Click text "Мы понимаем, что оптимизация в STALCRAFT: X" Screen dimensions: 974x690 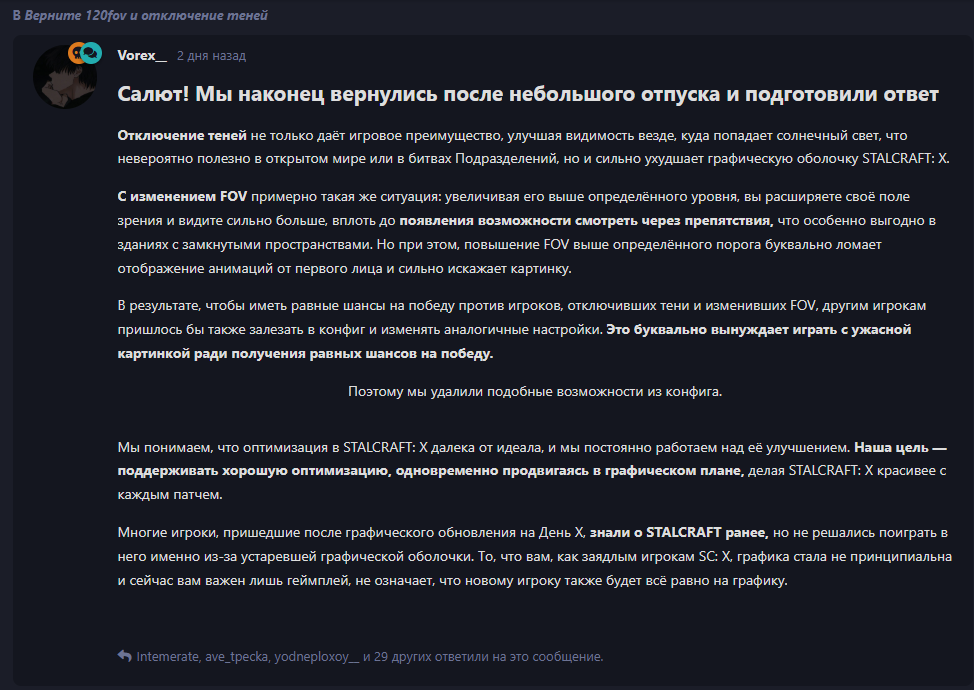pos(273,447)
